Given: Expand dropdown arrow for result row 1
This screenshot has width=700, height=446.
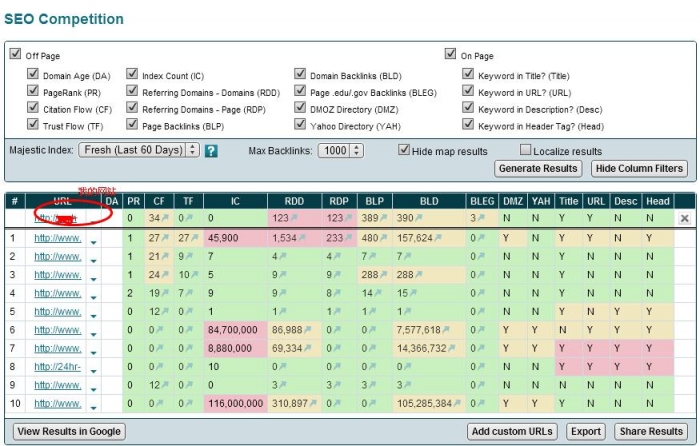Looking at the screenshot, I should pyautogui.click(x=93, y=242).
